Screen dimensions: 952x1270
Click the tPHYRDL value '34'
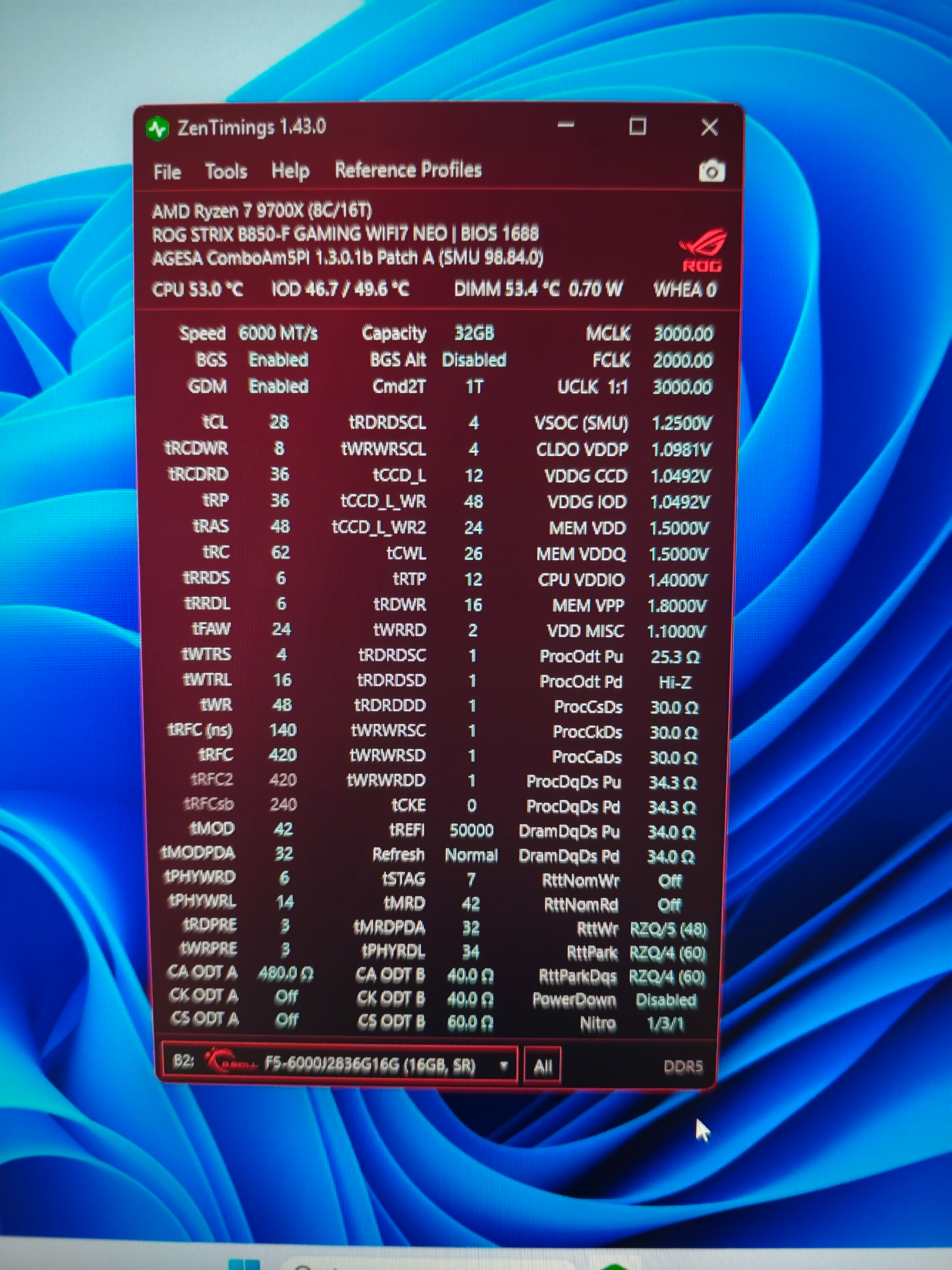coord(471,951)
